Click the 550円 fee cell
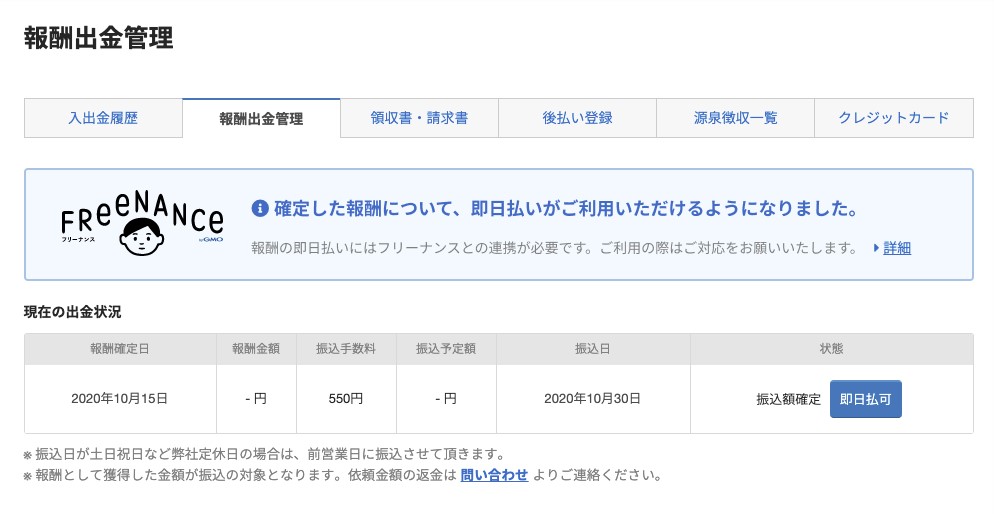 [346, 398]
